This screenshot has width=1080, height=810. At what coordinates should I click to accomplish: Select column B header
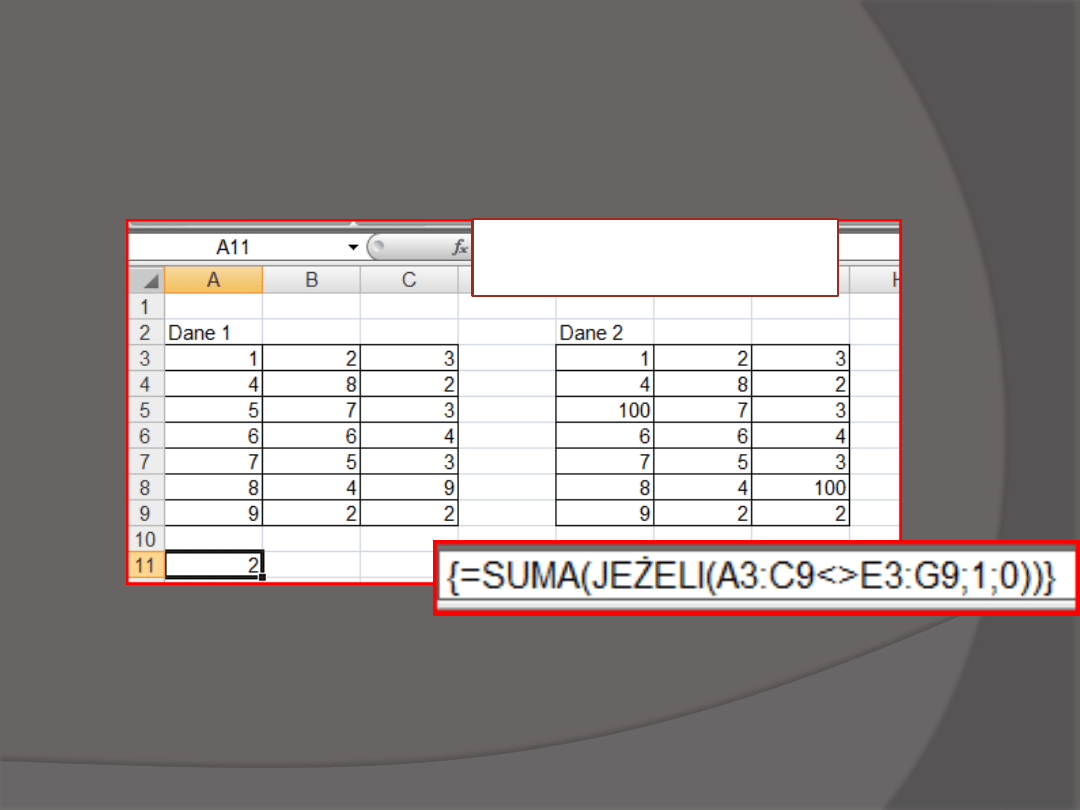pyautogui.click(x=311, y=281)
